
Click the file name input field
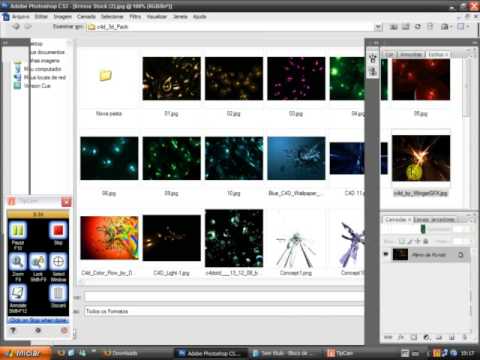(224, 297)
